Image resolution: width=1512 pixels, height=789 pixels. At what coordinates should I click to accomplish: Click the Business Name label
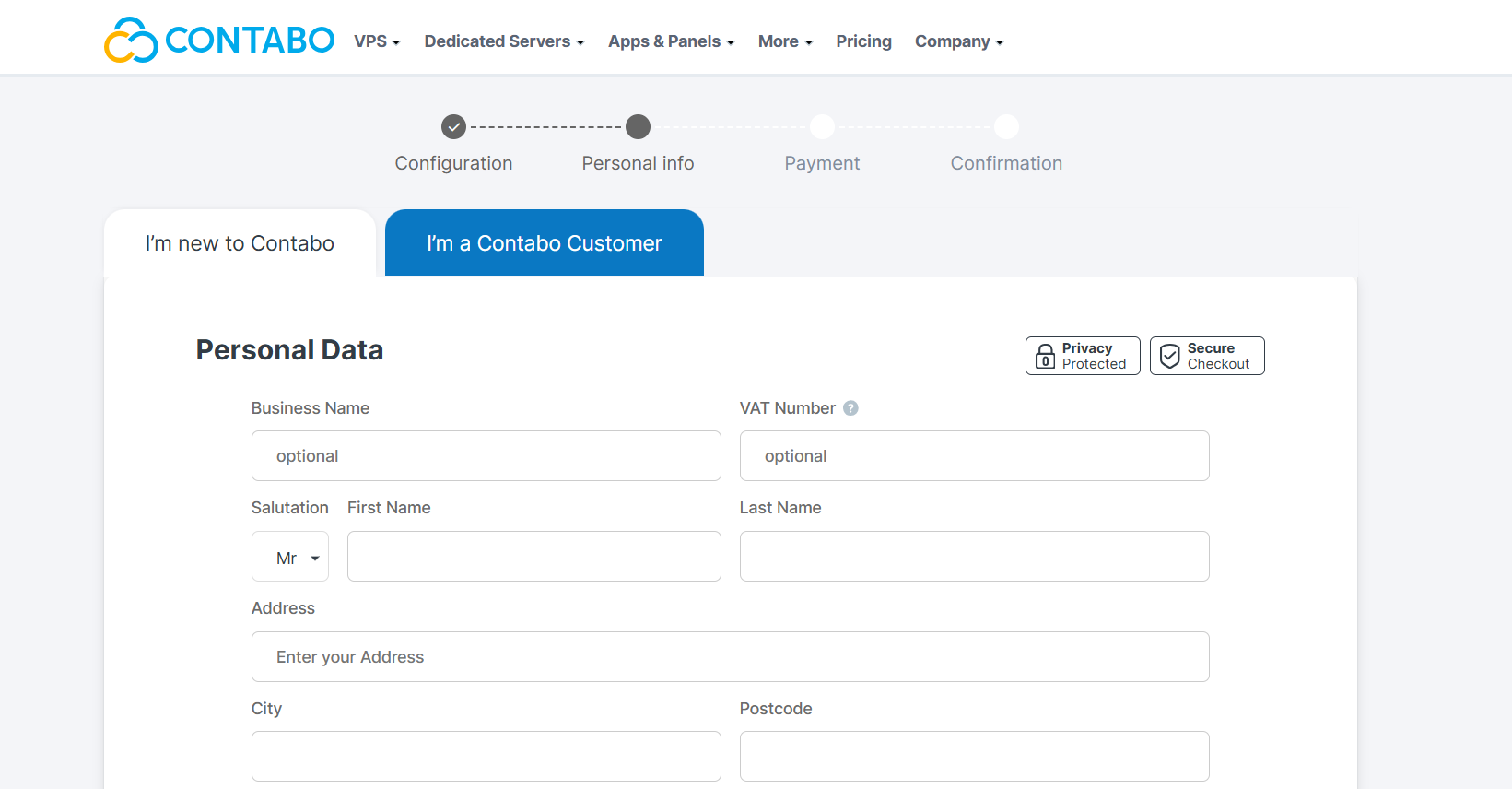[x=311, y=408]
